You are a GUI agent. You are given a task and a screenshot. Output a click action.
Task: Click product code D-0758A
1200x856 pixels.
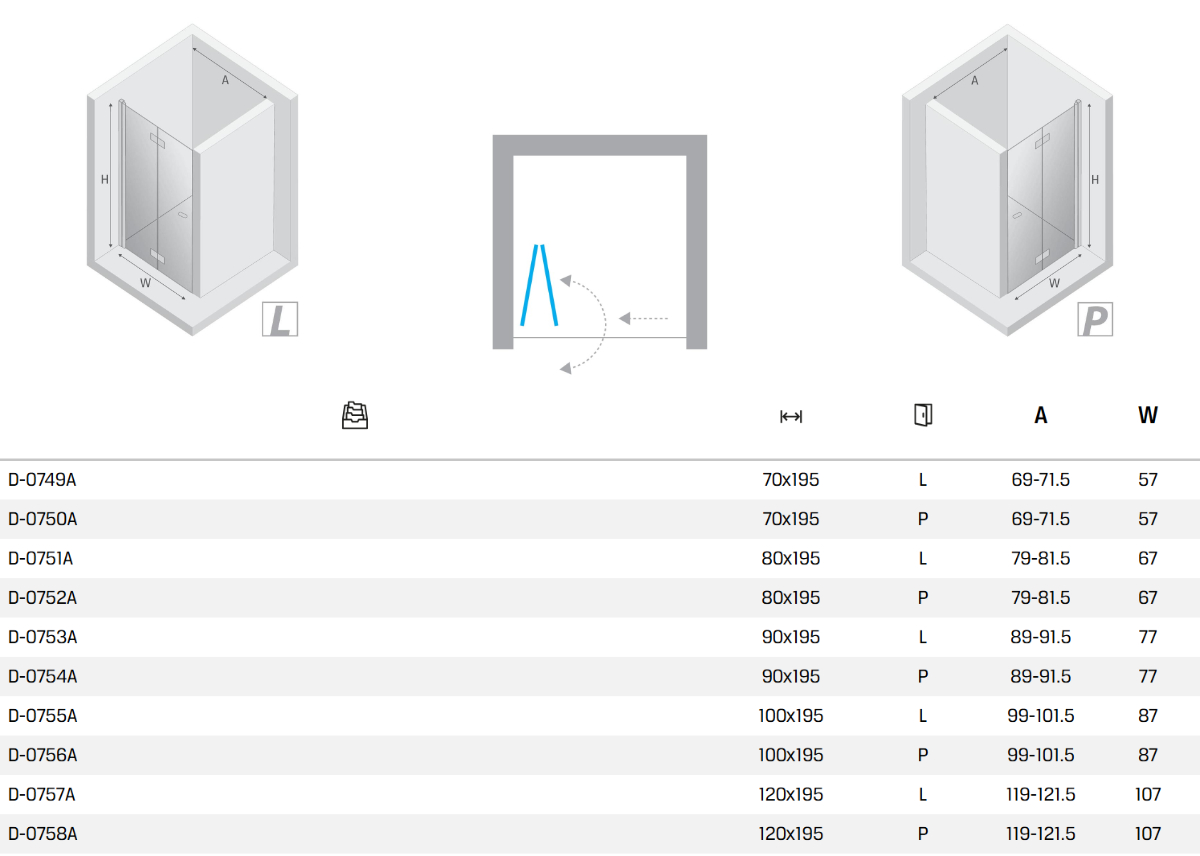click(x=42, y=834)
